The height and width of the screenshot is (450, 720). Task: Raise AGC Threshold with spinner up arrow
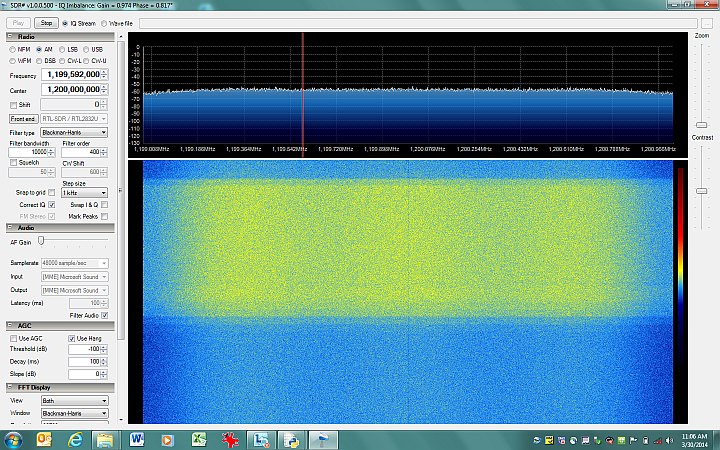coord(104,347)
